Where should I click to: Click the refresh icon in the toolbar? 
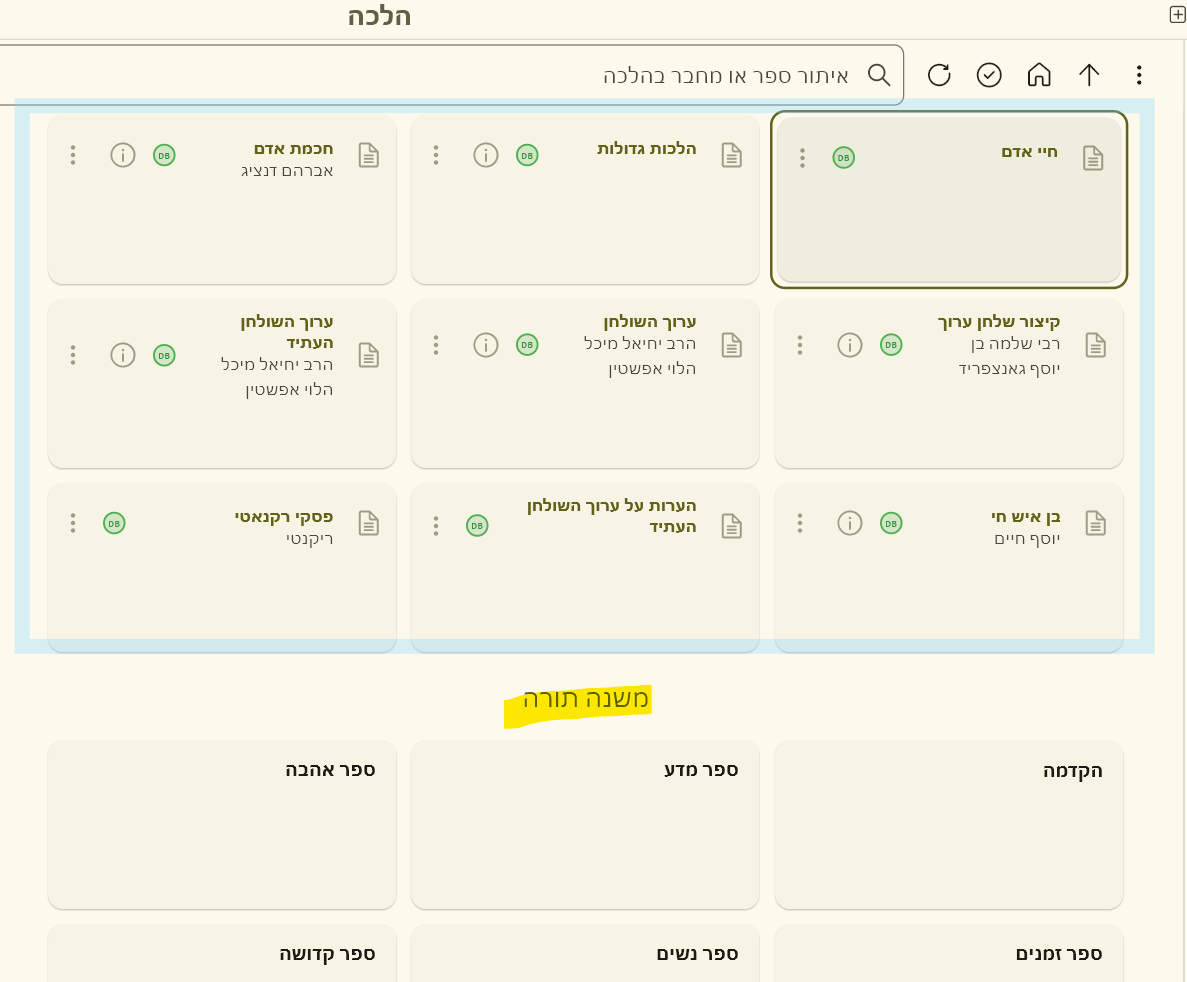tap(939, 75)
